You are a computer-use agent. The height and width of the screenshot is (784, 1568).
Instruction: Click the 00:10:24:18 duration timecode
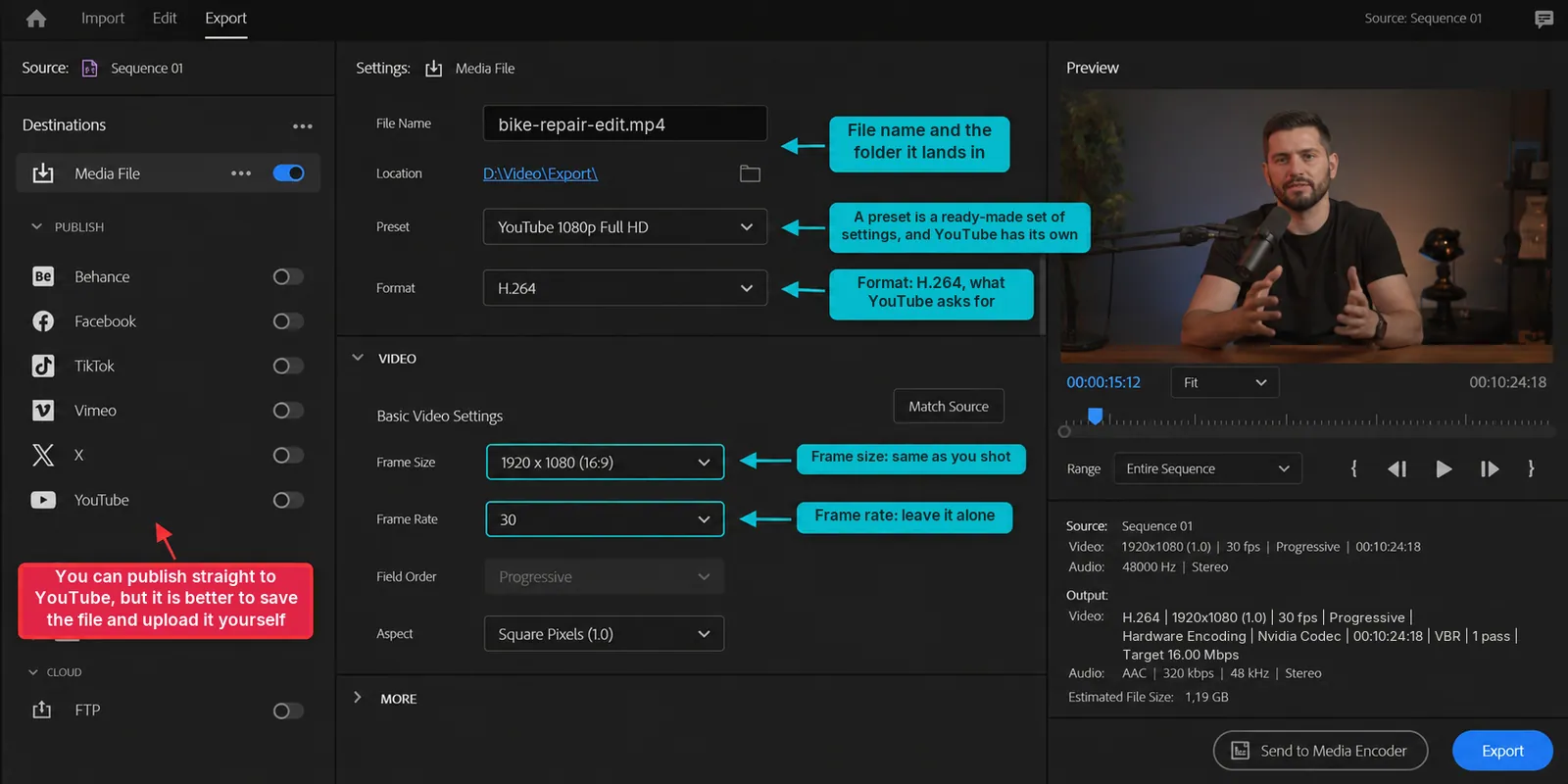pyautogui.click(x=1507, y=382)
